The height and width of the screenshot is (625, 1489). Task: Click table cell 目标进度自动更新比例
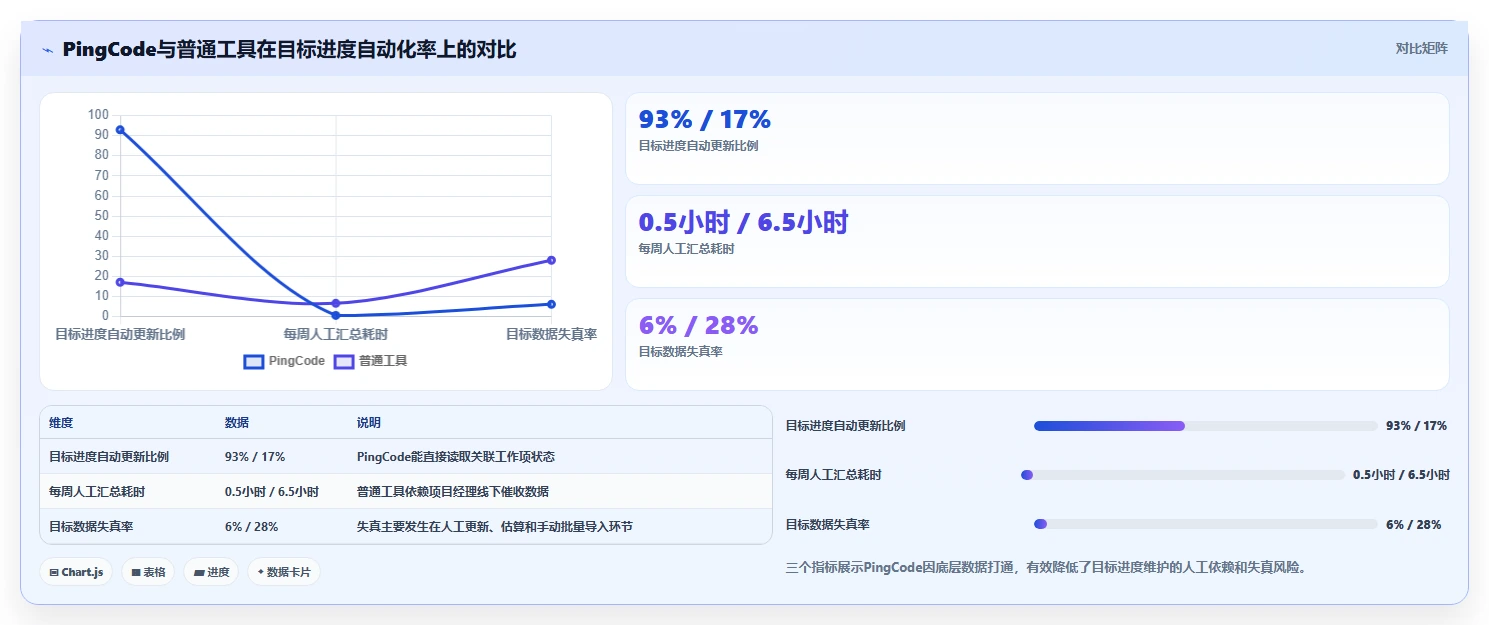(x=109, y=457)
